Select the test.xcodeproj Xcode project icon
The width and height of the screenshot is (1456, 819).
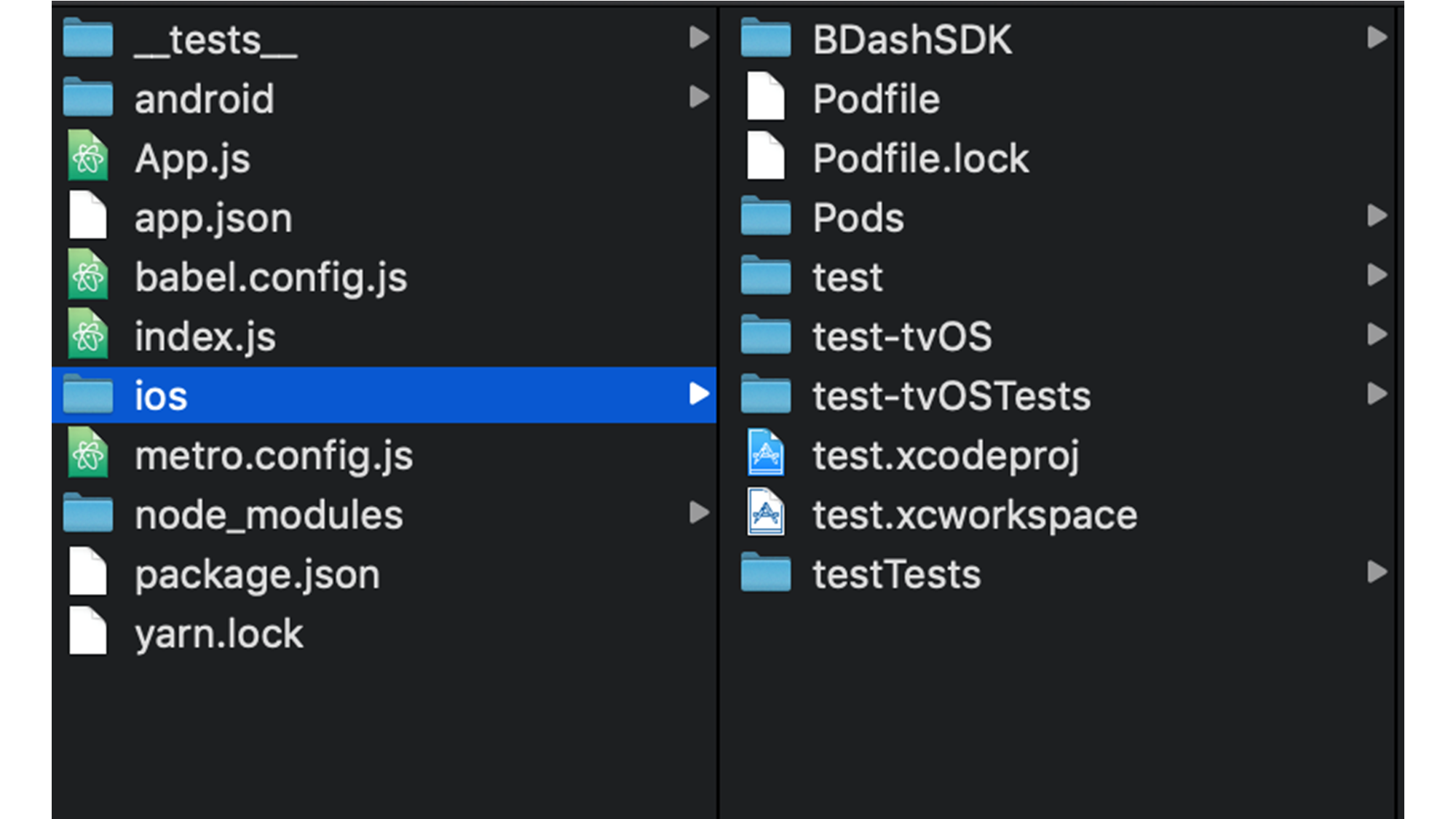pos(766,454)
